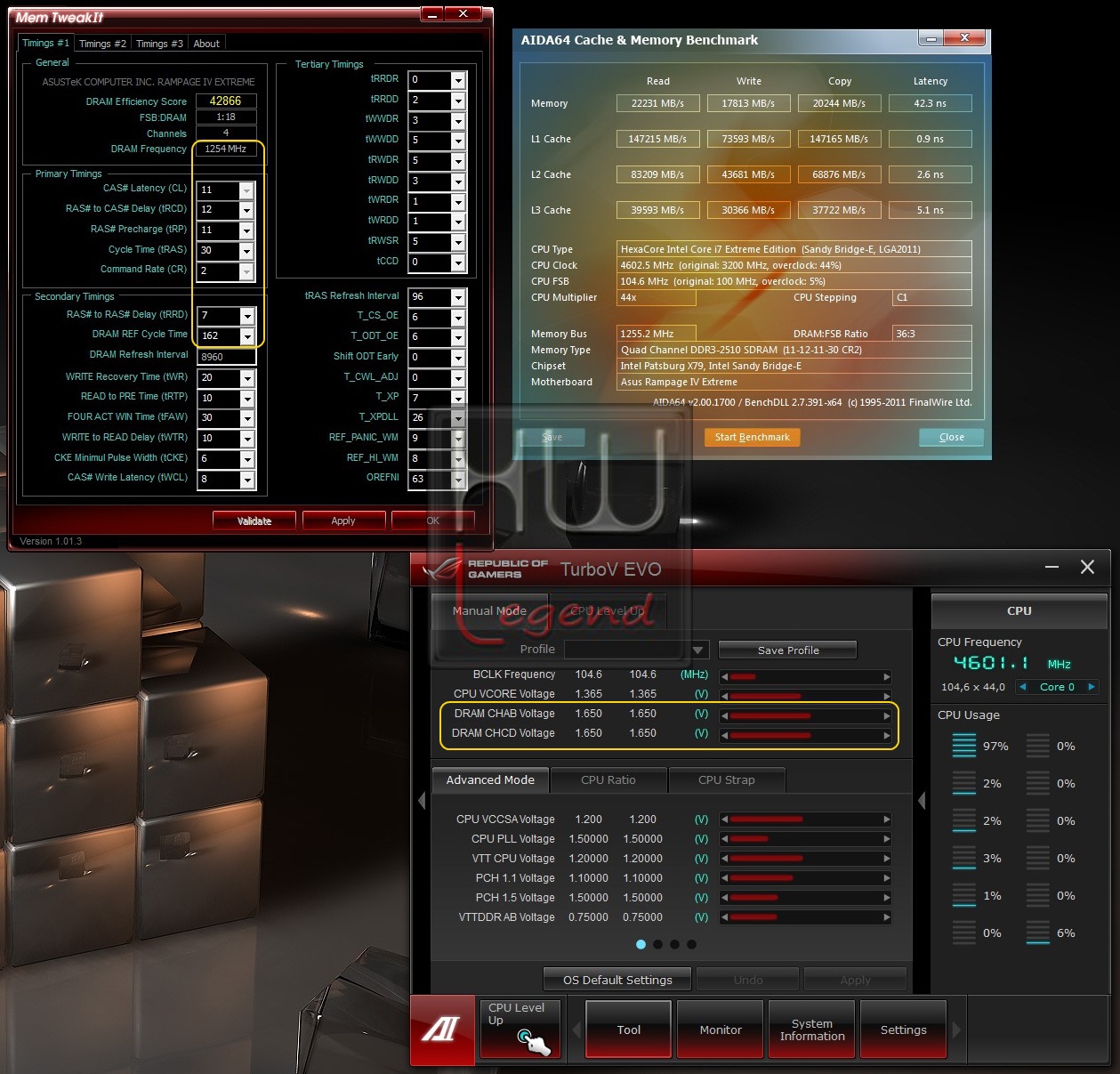Click the DRAM Efficiency Score value
Screen dimensions: 1120x1074
(225, 101)
